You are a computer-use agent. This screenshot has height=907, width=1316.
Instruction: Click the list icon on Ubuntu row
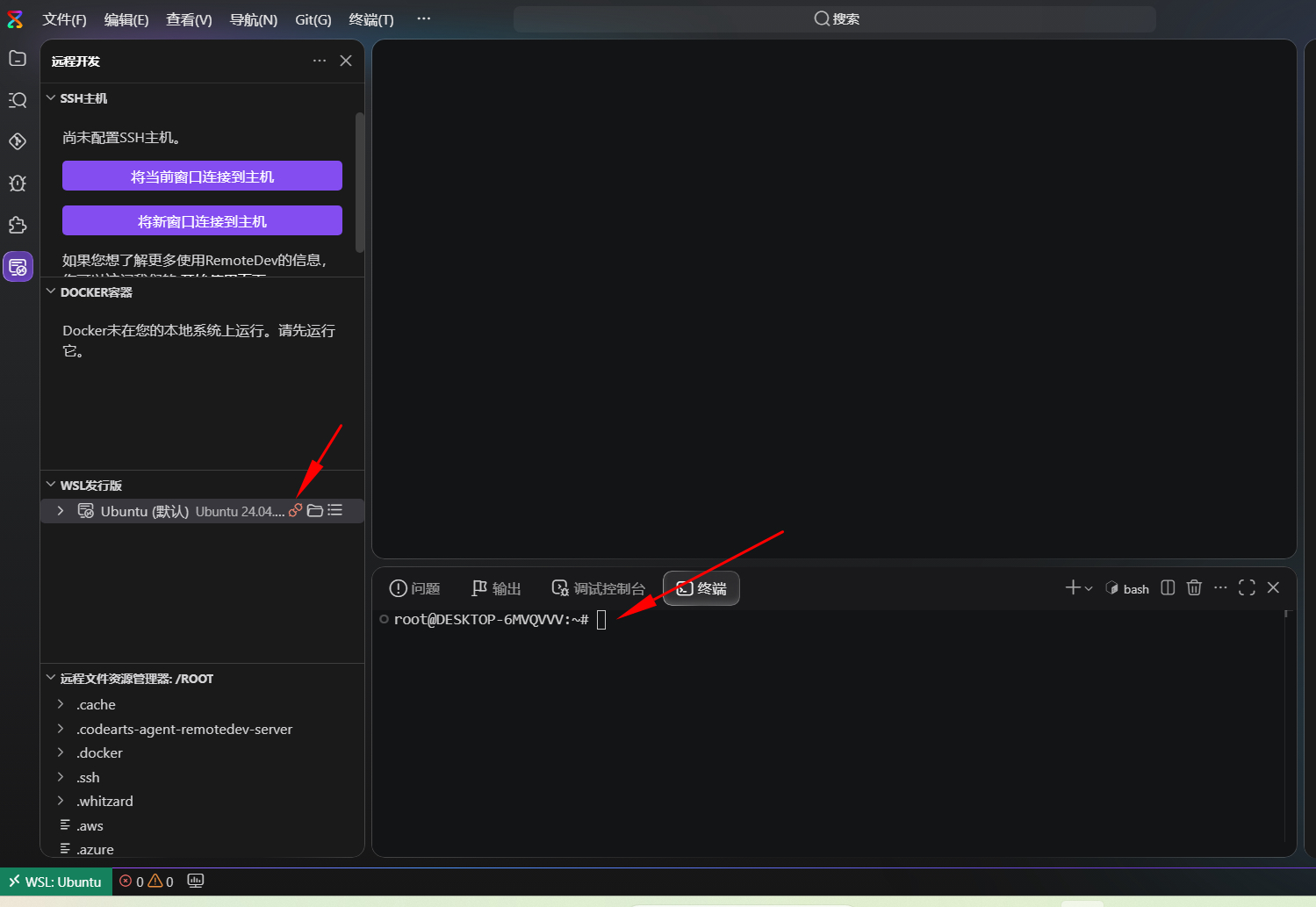(335, 510)
